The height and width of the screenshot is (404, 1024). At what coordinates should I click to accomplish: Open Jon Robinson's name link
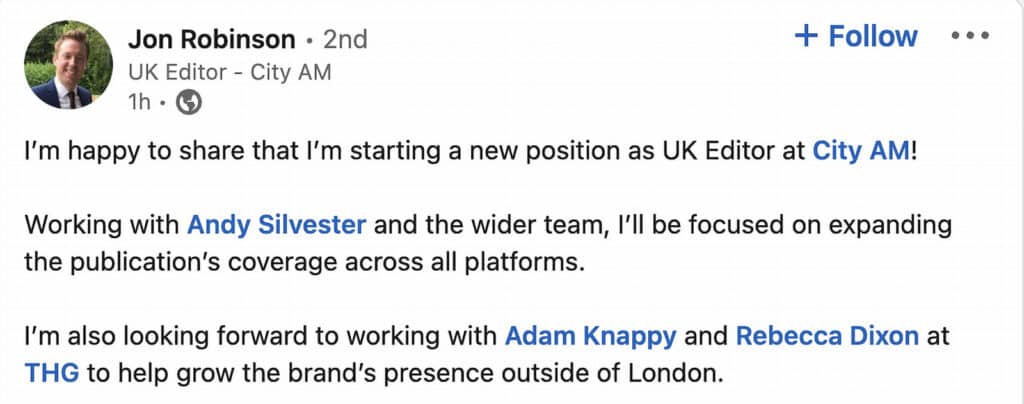coord(212,40)
